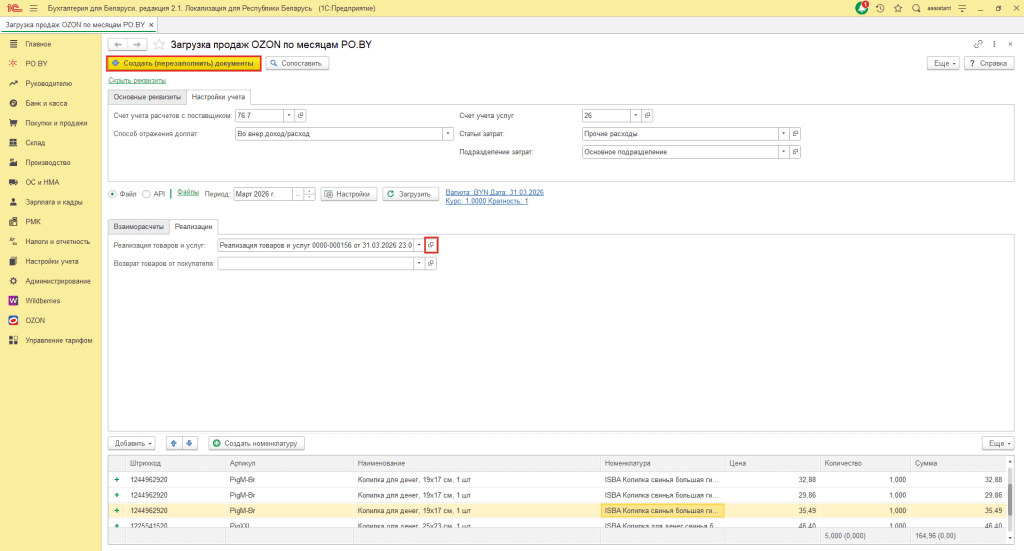The image size is (1024, 551).
Task: Open the Администрирование sidebar section
Action: pos(57,281)
